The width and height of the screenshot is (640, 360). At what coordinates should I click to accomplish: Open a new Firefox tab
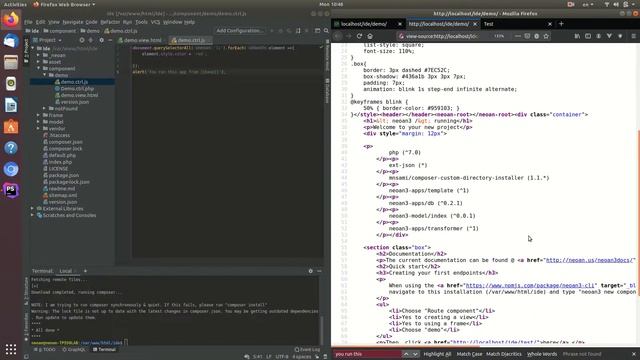[x=561, y=24]
